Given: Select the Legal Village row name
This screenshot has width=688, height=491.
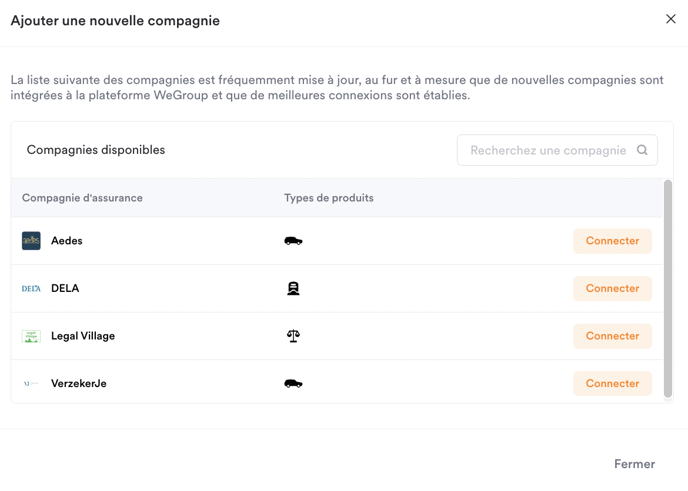Looking at the screenshot, I should (x=83, y=336).
